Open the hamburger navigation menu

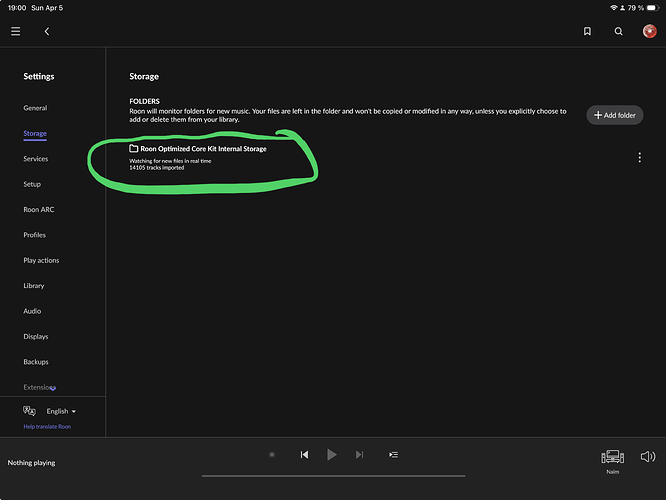[16, 31]
